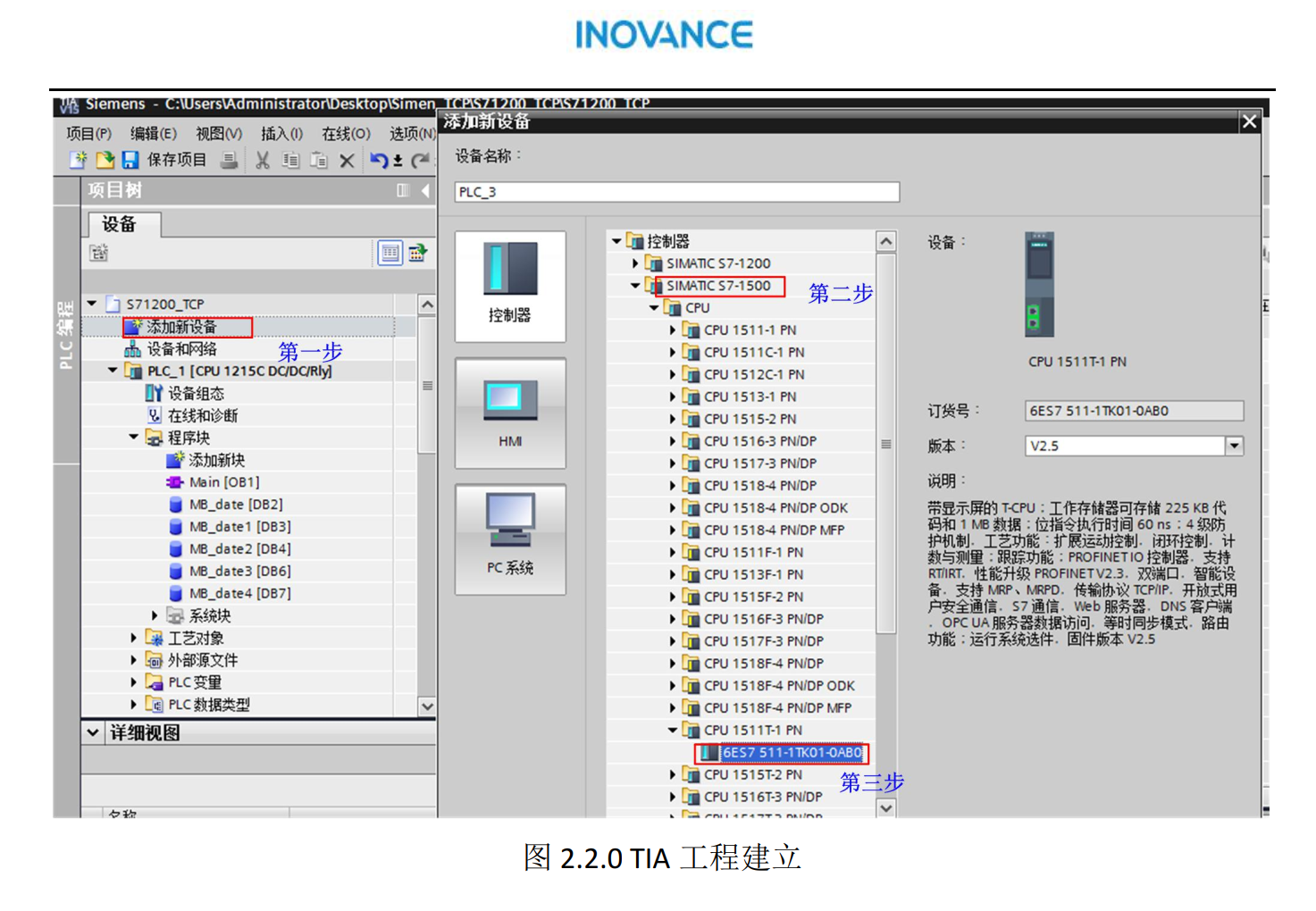
Task: Collapse the 详细视图 panel
Action: pos(93,732)
